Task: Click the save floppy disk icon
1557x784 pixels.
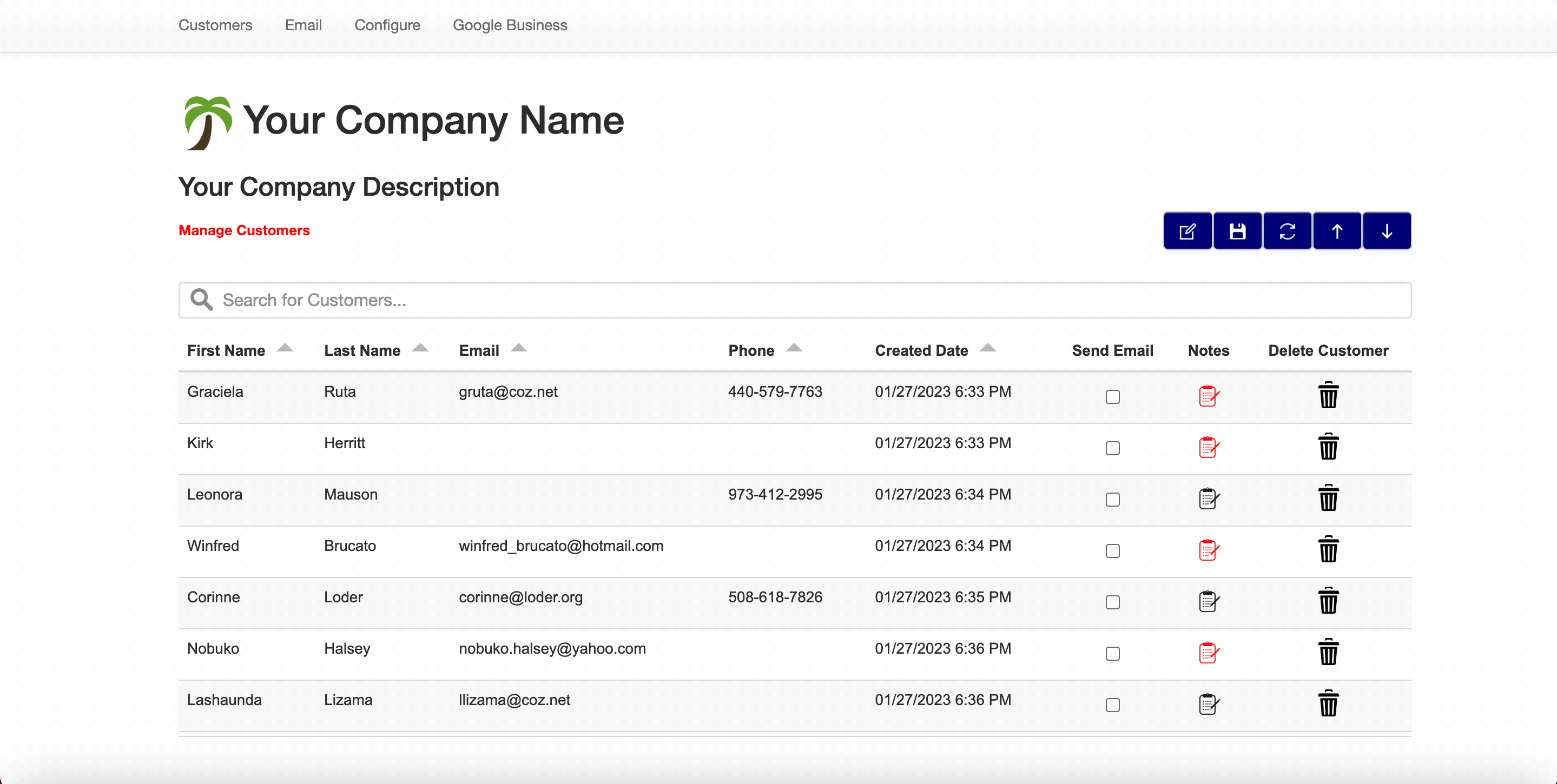Action: click(x=1237, y=231)
